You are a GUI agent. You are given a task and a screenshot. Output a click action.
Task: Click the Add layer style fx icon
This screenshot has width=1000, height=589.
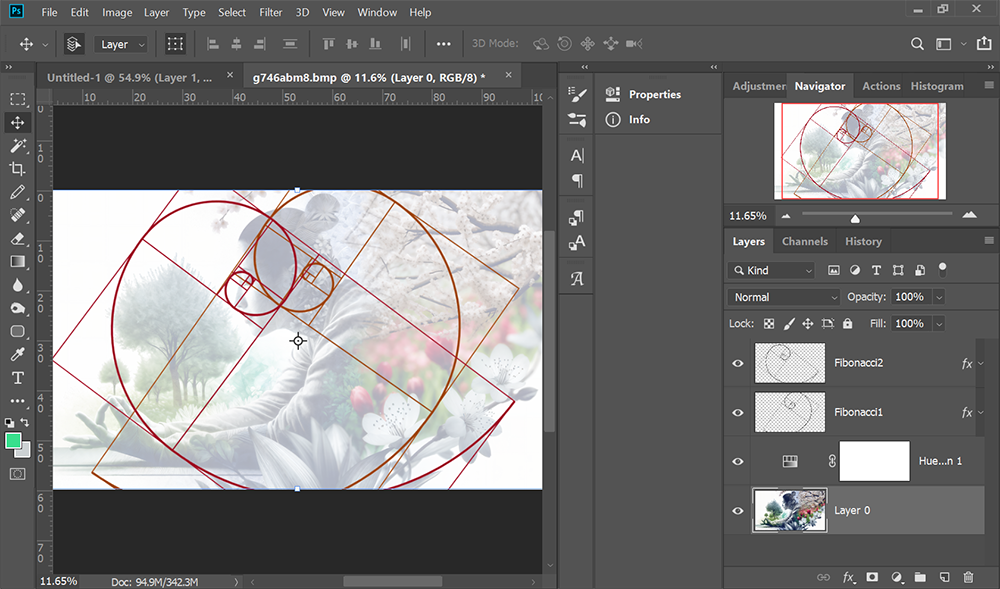(x=850, y=577)
